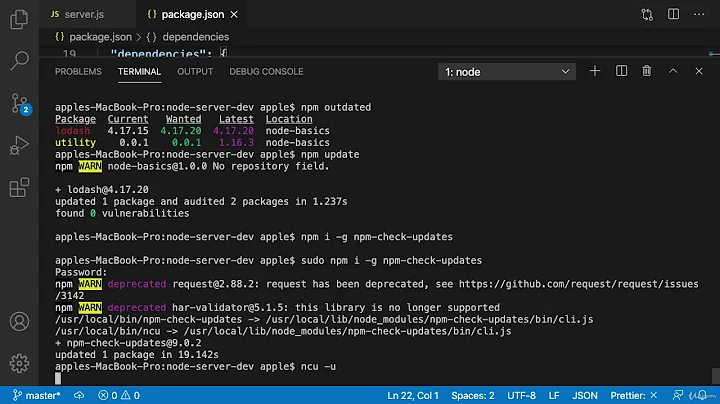Open the Run and Debug view
720x404 pixels.
(x=19, y=145)
